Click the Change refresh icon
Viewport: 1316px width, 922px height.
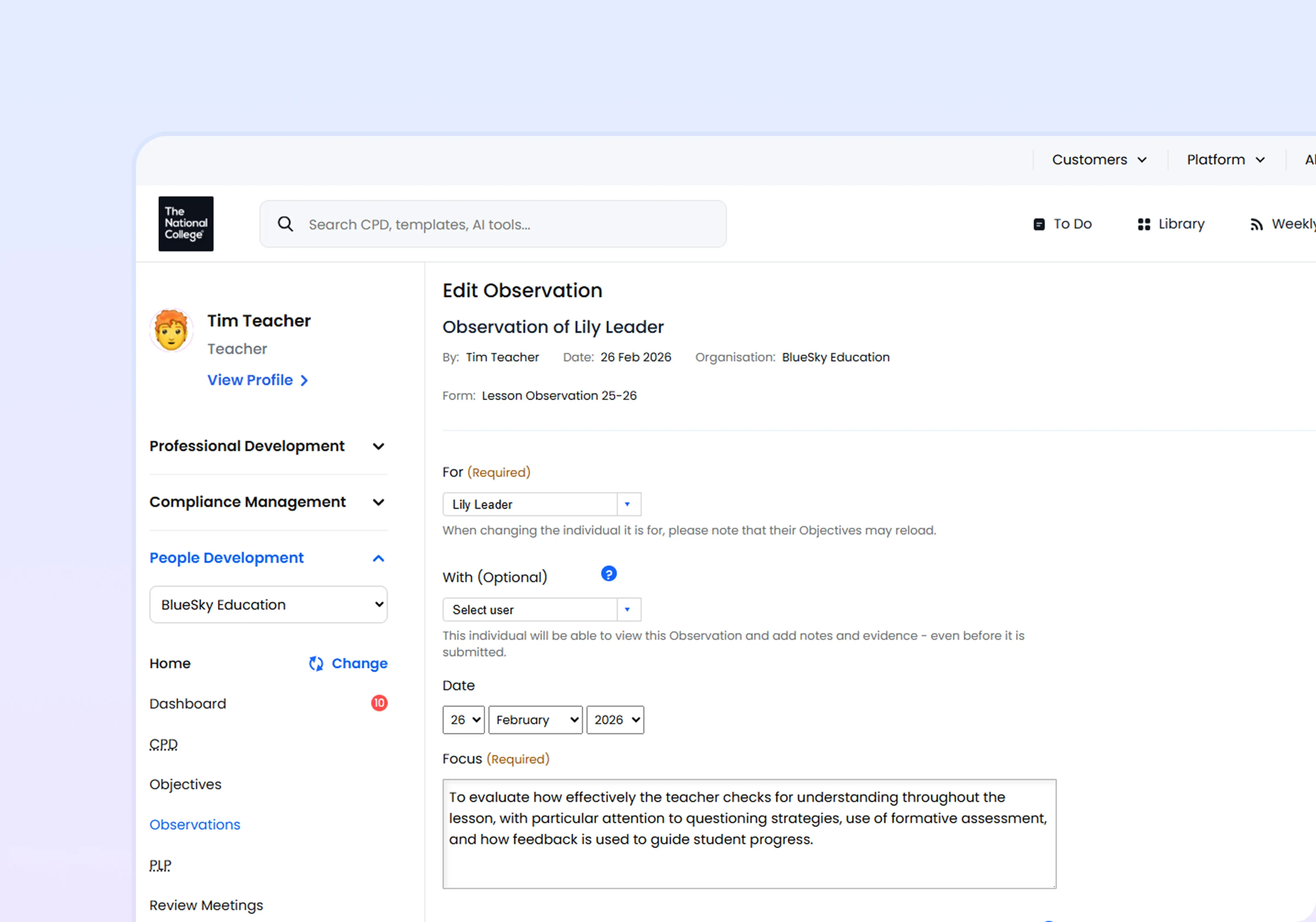pyautogui.click(x=316, y=663)
